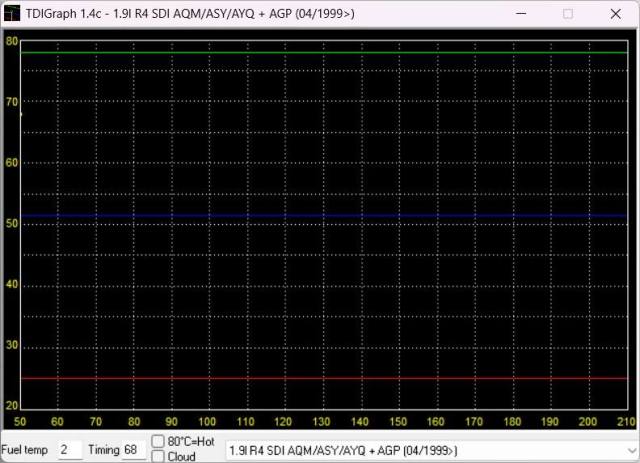Viewport: 640px width, 463px height.
Task: Click the disabled maximize button
Action: click(568, 14)
